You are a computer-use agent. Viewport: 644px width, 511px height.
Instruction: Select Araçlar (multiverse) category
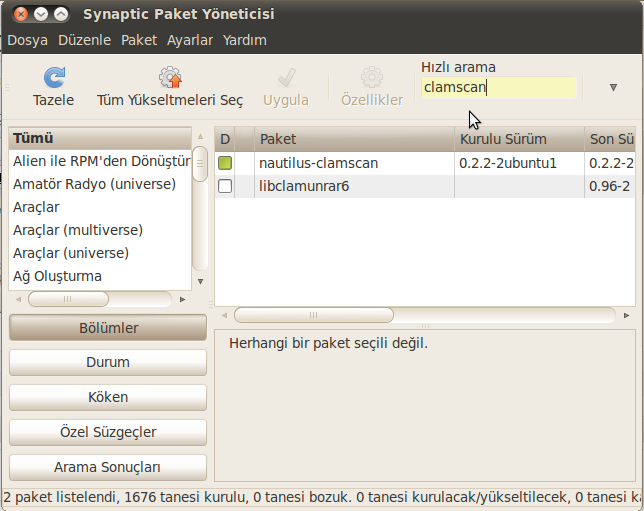[100, 230]
